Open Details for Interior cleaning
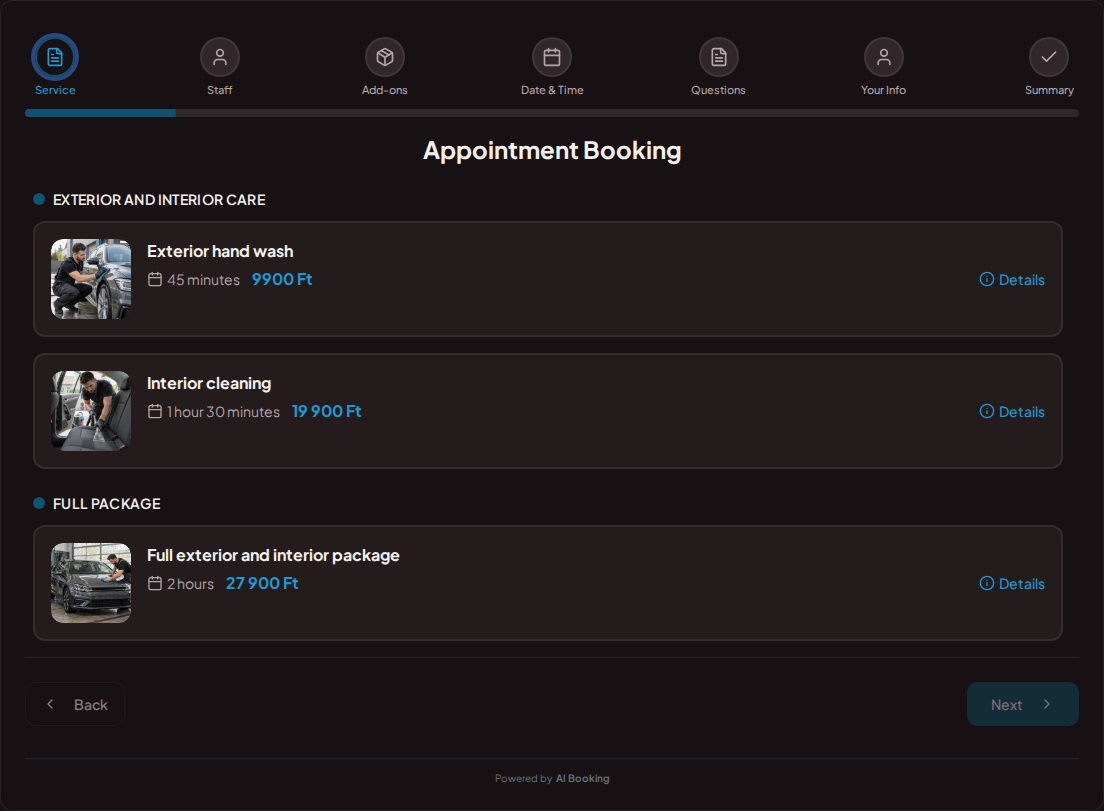1104x811 pixels. click(1012, 412)
